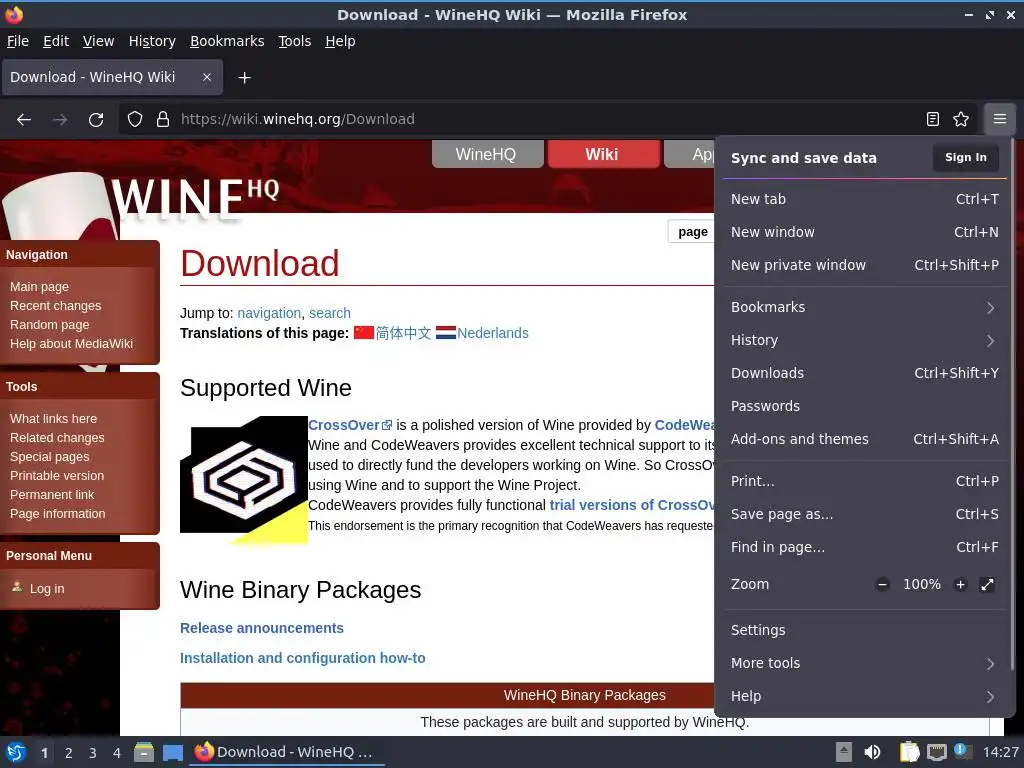Click the Firefox taskbar window button
Screen dimensions: 1024x768
click(x=287, y=752)
